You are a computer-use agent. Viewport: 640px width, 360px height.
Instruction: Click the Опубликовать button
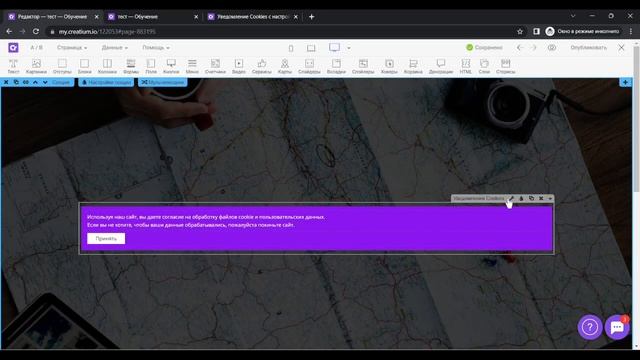pyautogui.click(x=589, y=47)
